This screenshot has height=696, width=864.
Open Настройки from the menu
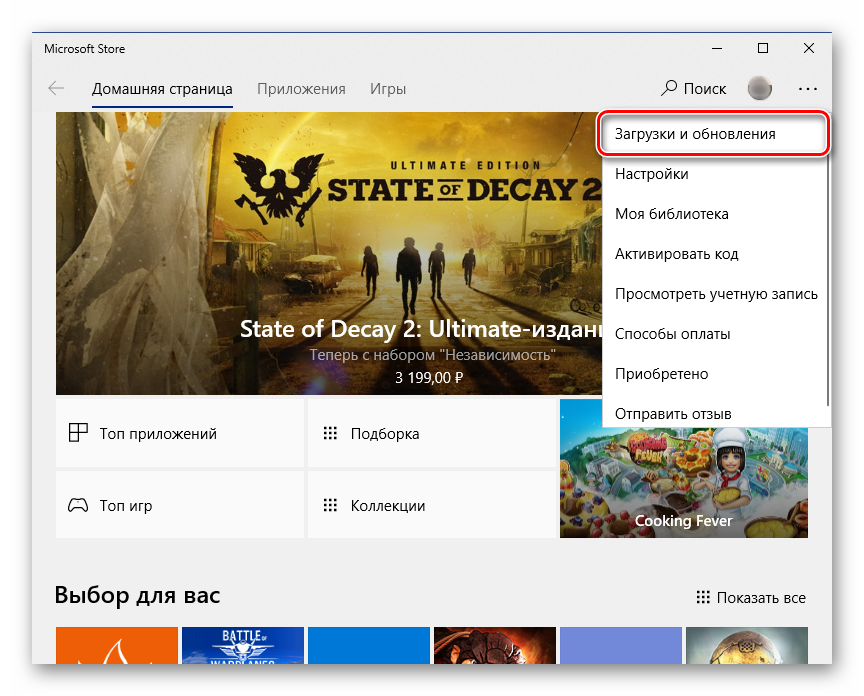pyautogui.click(x=652, y=174)
